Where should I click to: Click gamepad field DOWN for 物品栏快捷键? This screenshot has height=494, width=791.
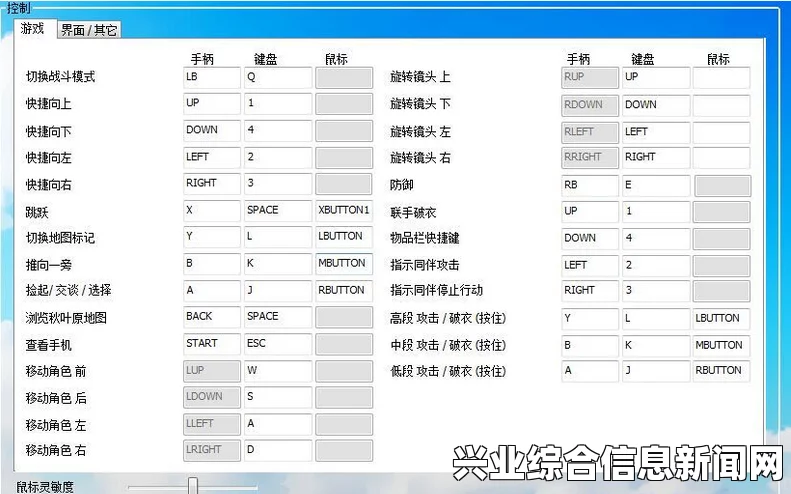(590, 239)
